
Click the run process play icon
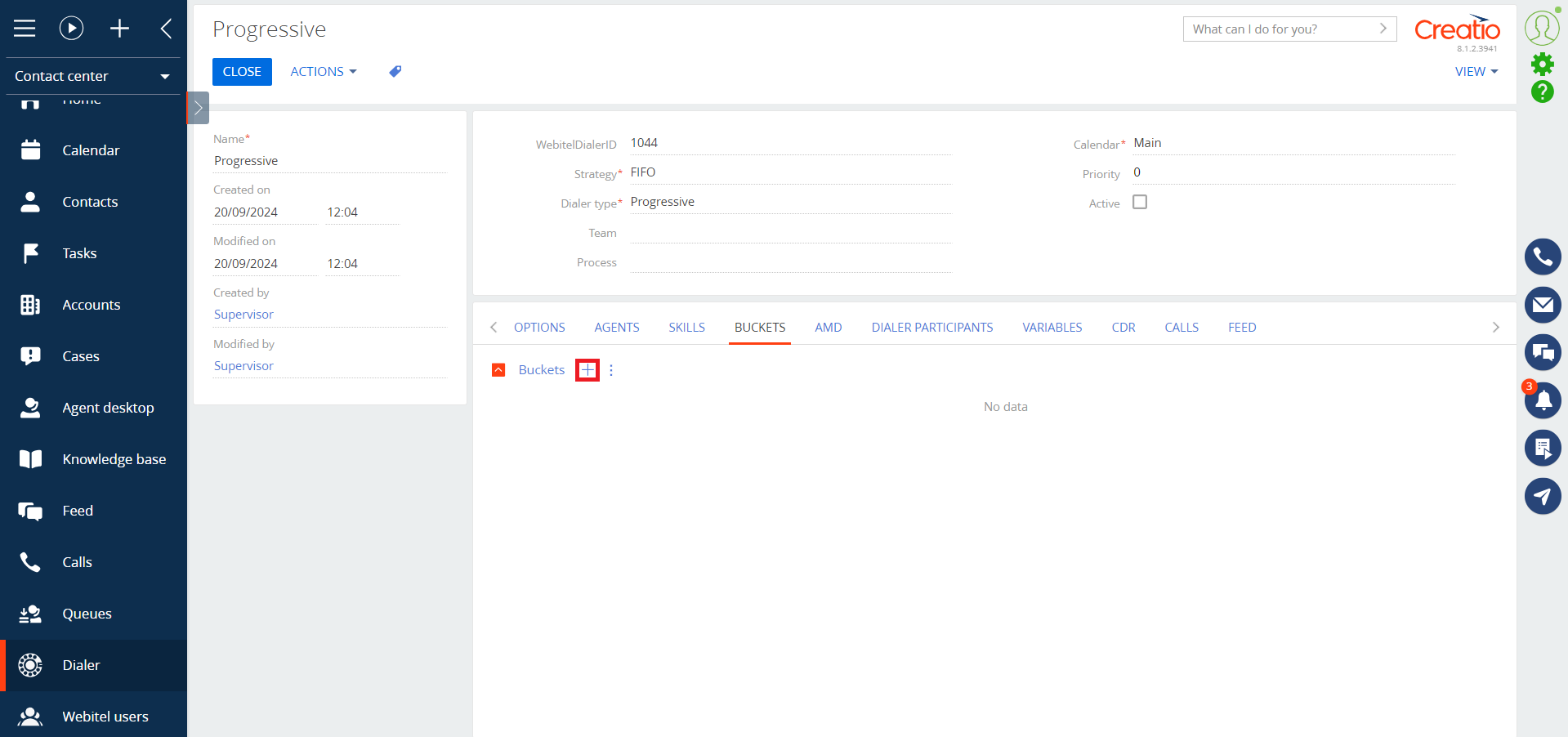[72, 29]
